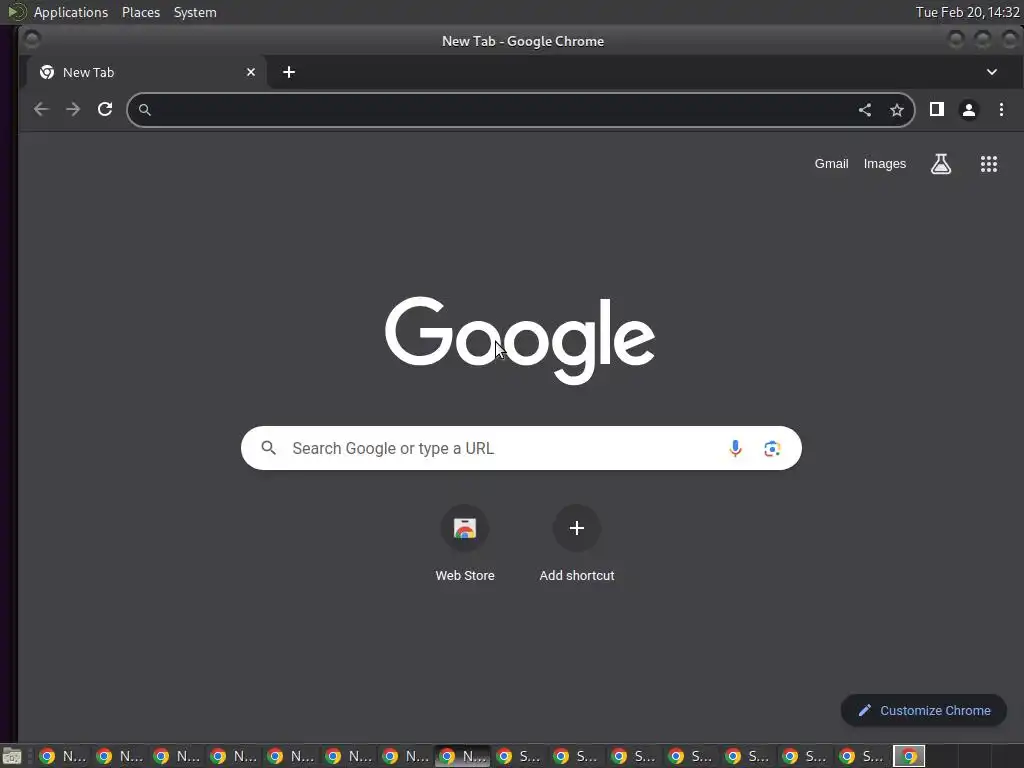Open the Search Labs flask icon

point(941,164)
